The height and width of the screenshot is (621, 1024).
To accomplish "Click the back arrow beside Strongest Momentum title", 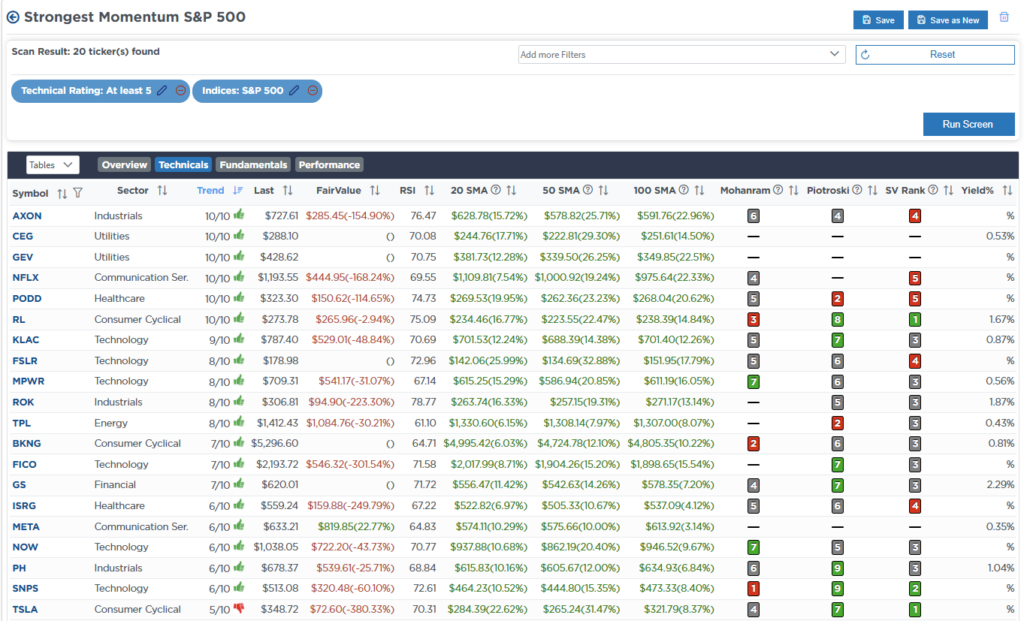I will [13, 18].
